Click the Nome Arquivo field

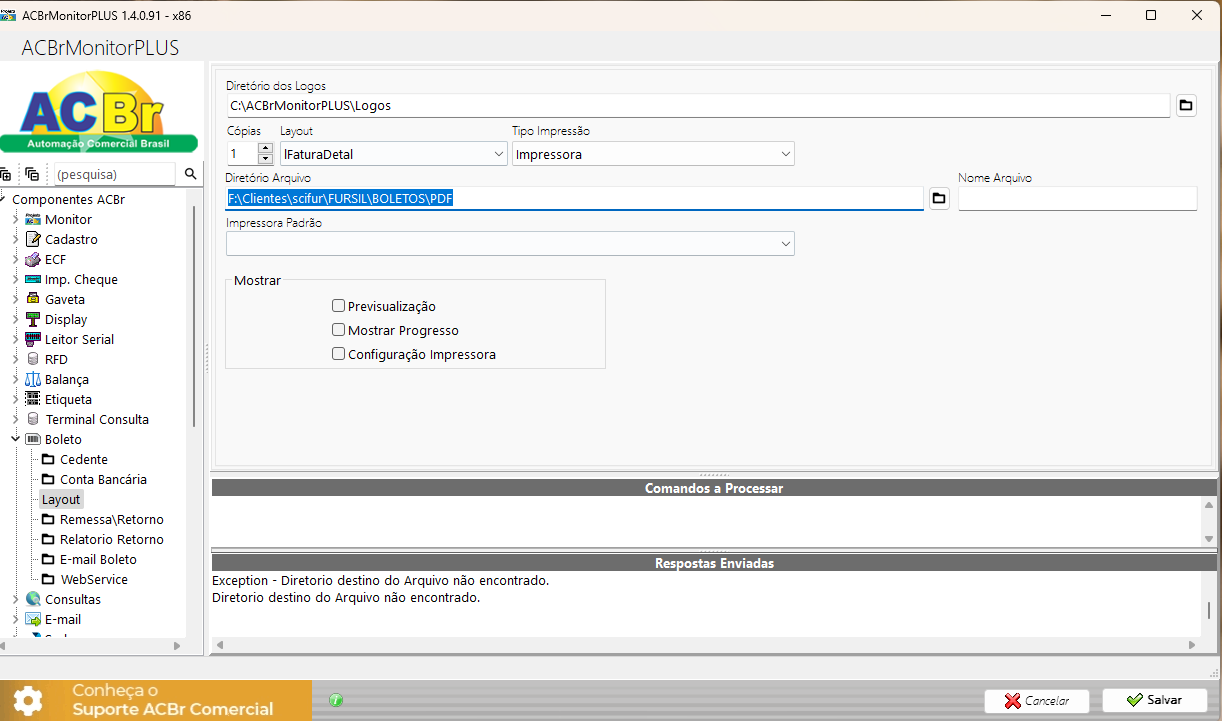point(1077,198)
